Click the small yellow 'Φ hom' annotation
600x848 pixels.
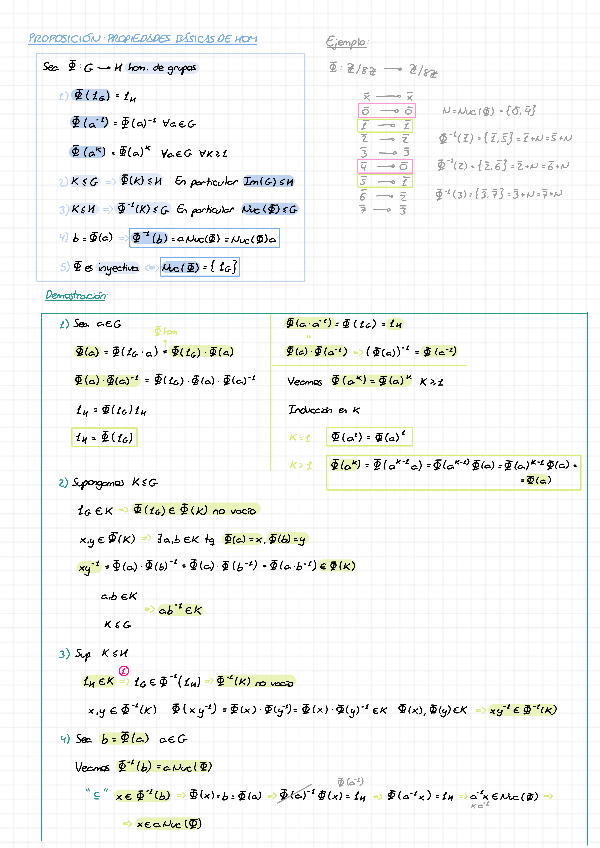[165, 331]
